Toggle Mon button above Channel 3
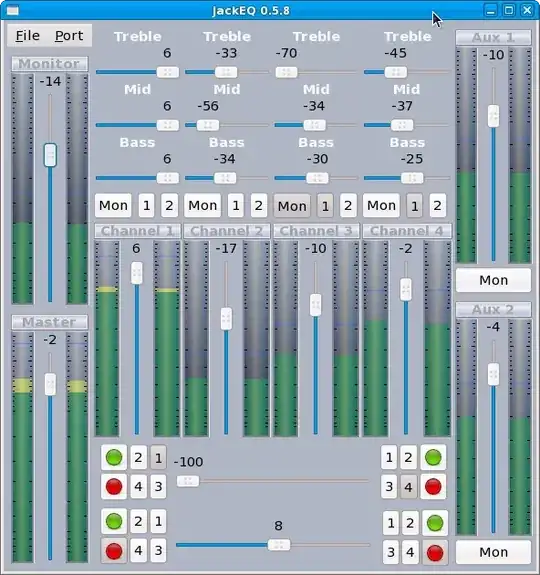 [292, 206]
